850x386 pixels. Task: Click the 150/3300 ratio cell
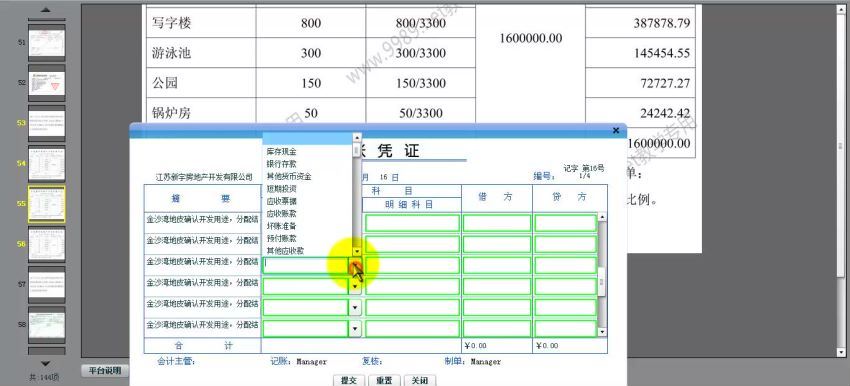point(420,83)
